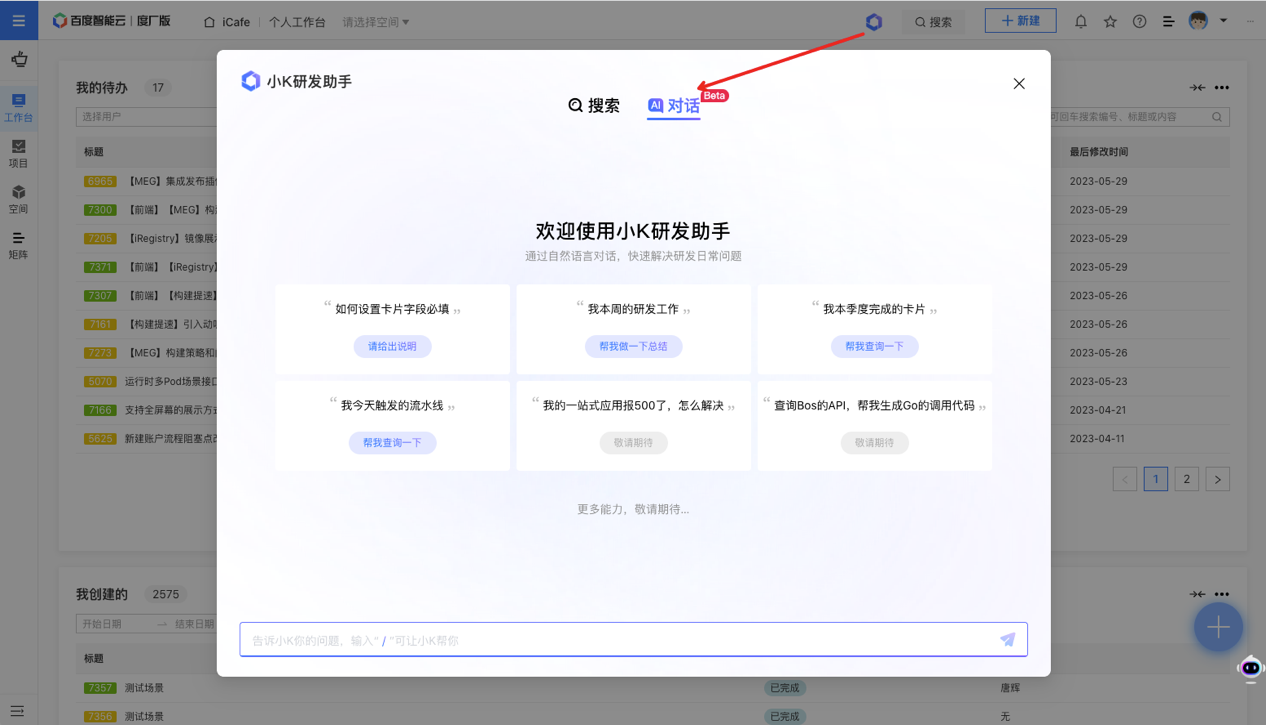
Task: Toggle the sidebar with hamburger icon
Action: click(19, 20)
